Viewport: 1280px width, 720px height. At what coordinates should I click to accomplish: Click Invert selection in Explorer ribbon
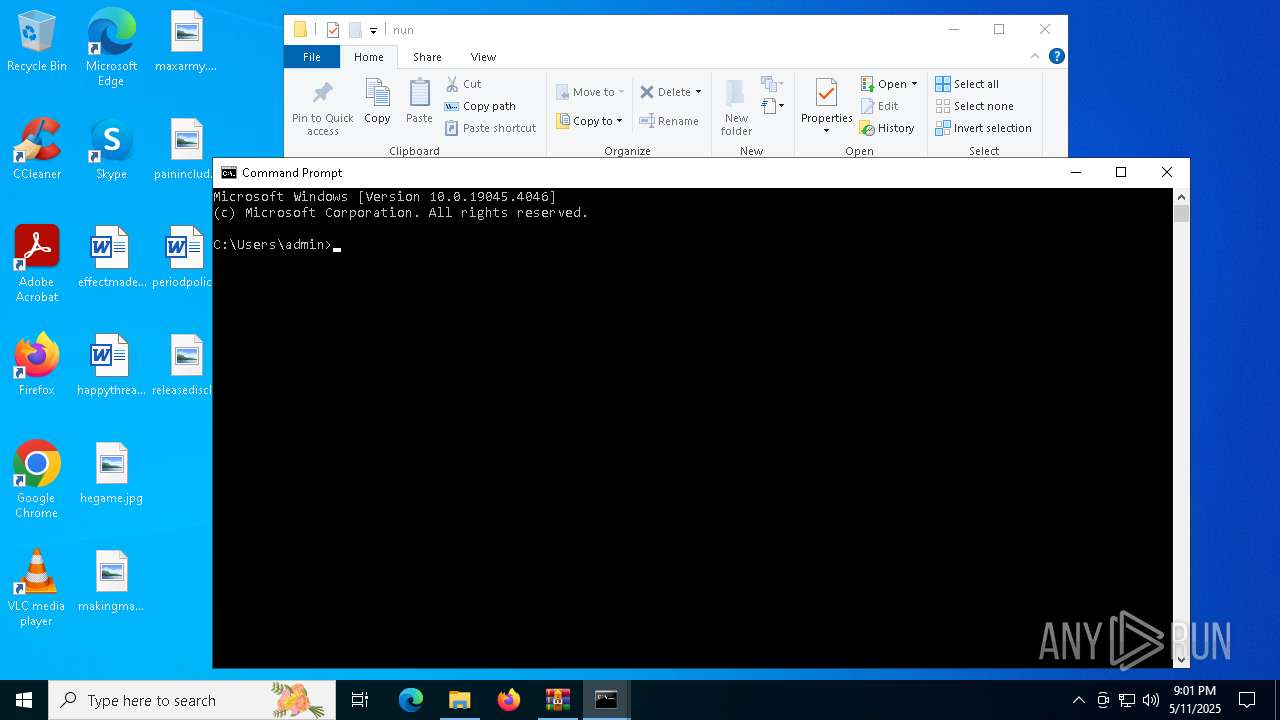tap(984, 128)
